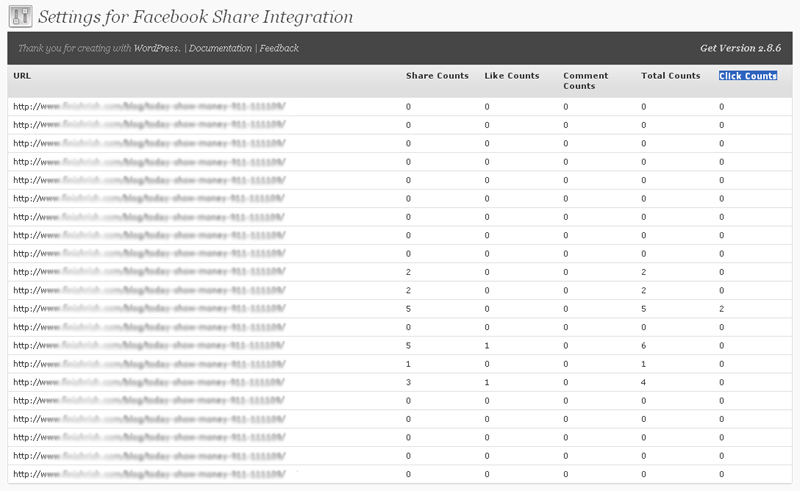
Task: Click the Click Counts 0 in row totaling 4
Action: pos(721,382)
